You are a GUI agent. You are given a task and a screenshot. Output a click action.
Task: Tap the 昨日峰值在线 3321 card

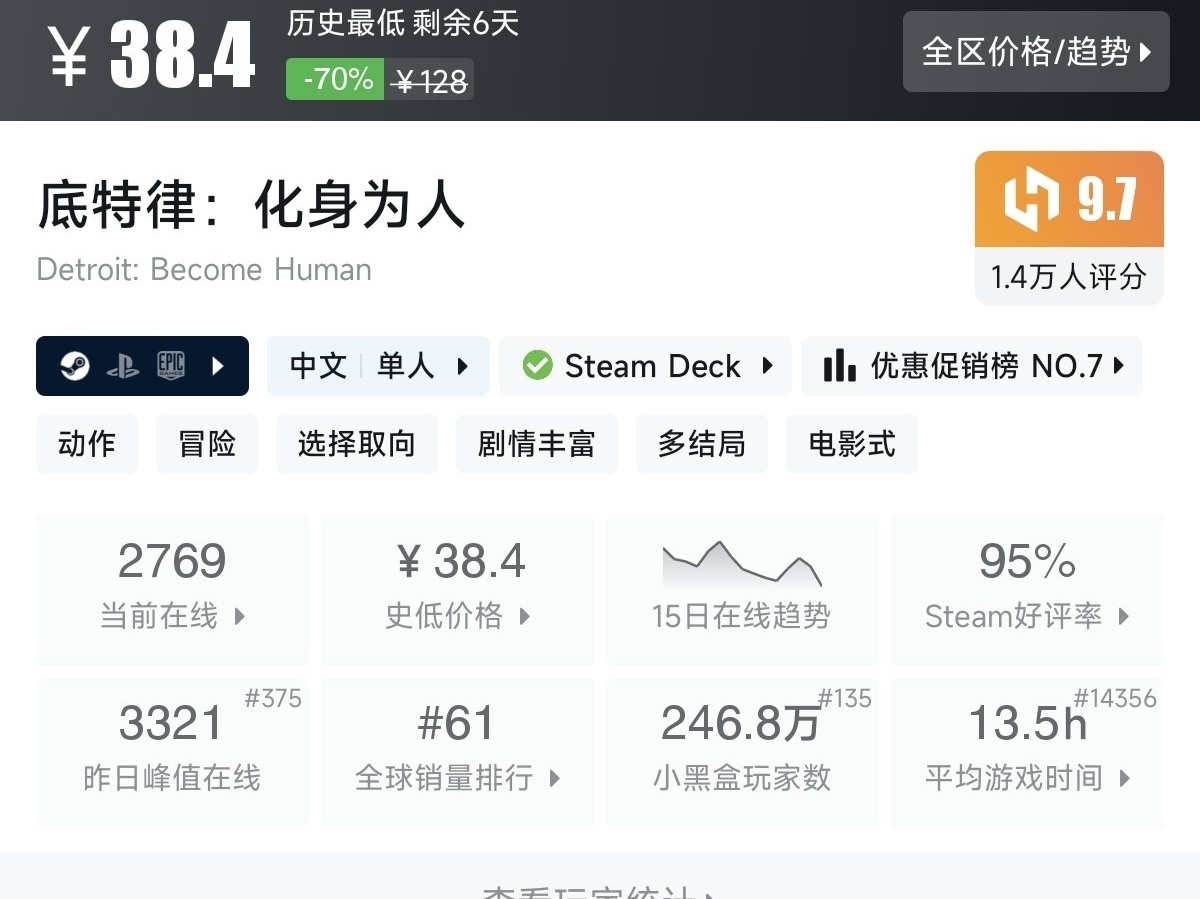173,753
